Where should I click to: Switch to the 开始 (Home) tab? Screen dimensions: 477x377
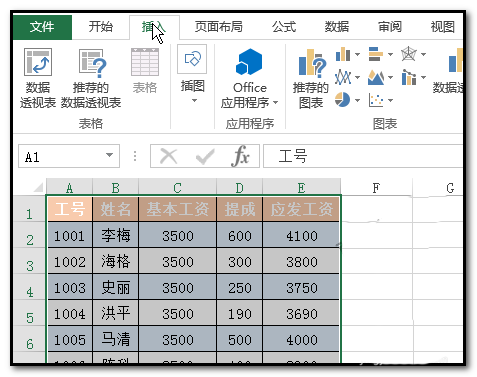(x=100, y=27)
